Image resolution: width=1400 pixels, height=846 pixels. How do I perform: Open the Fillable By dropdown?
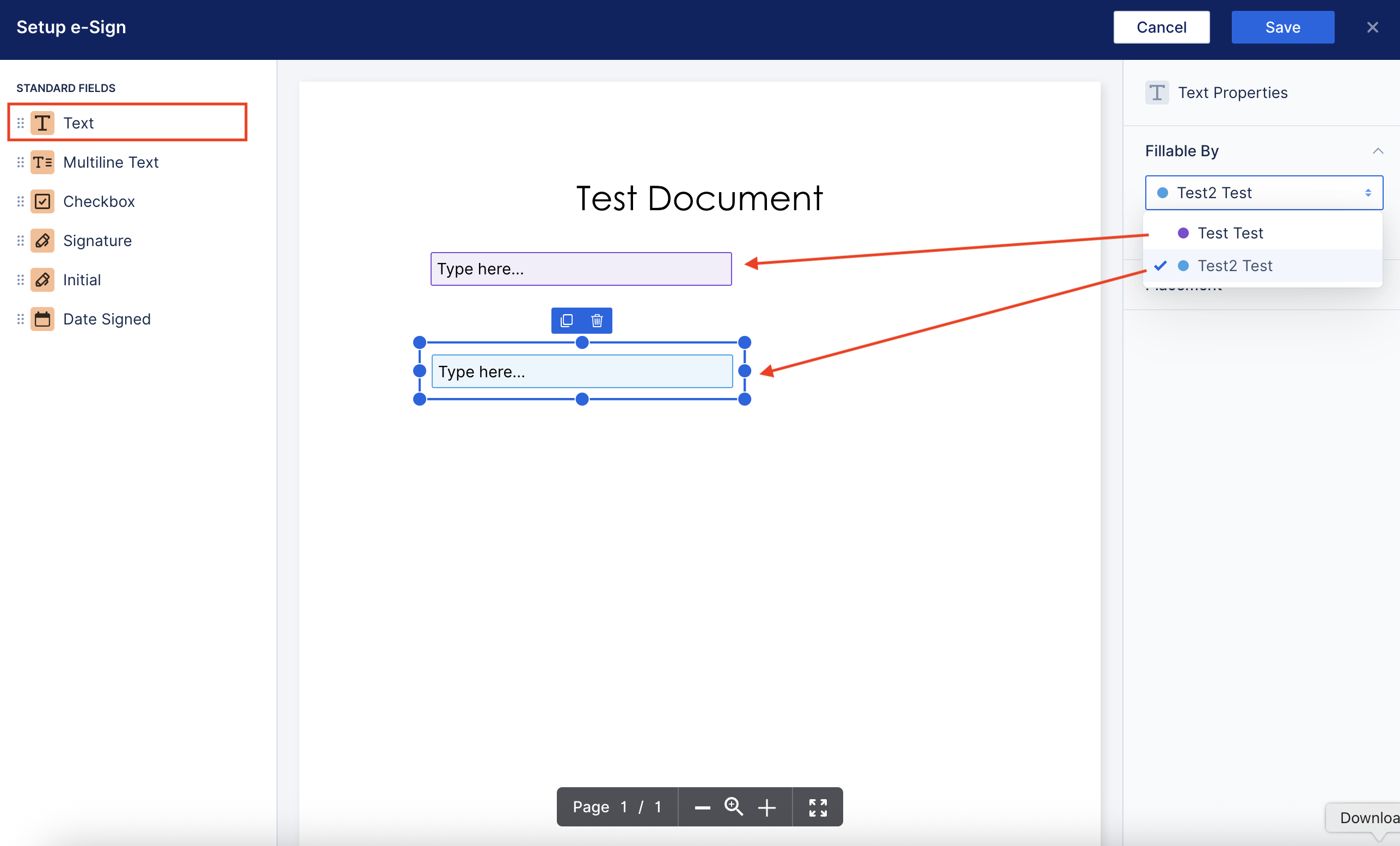(1263, 193)
